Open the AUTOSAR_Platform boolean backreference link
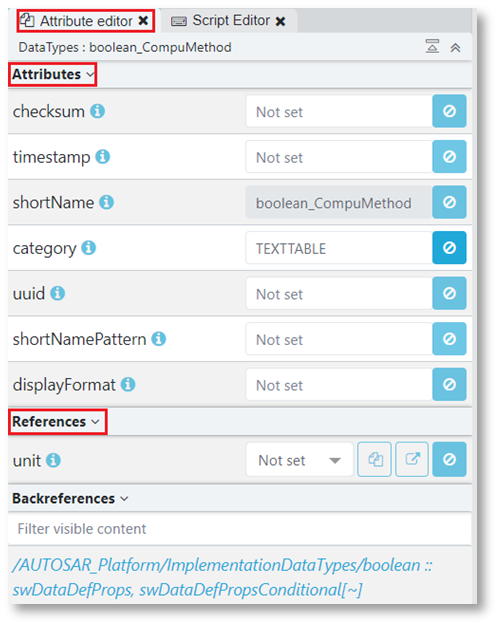Image resolution: width=500 pixels, height=627 pixels. [222, 577]
